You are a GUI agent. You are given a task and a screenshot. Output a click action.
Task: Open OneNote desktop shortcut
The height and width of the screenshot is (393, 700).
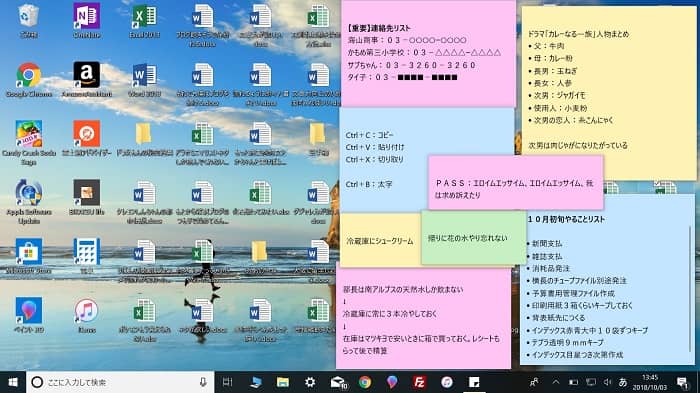(87, 20)
